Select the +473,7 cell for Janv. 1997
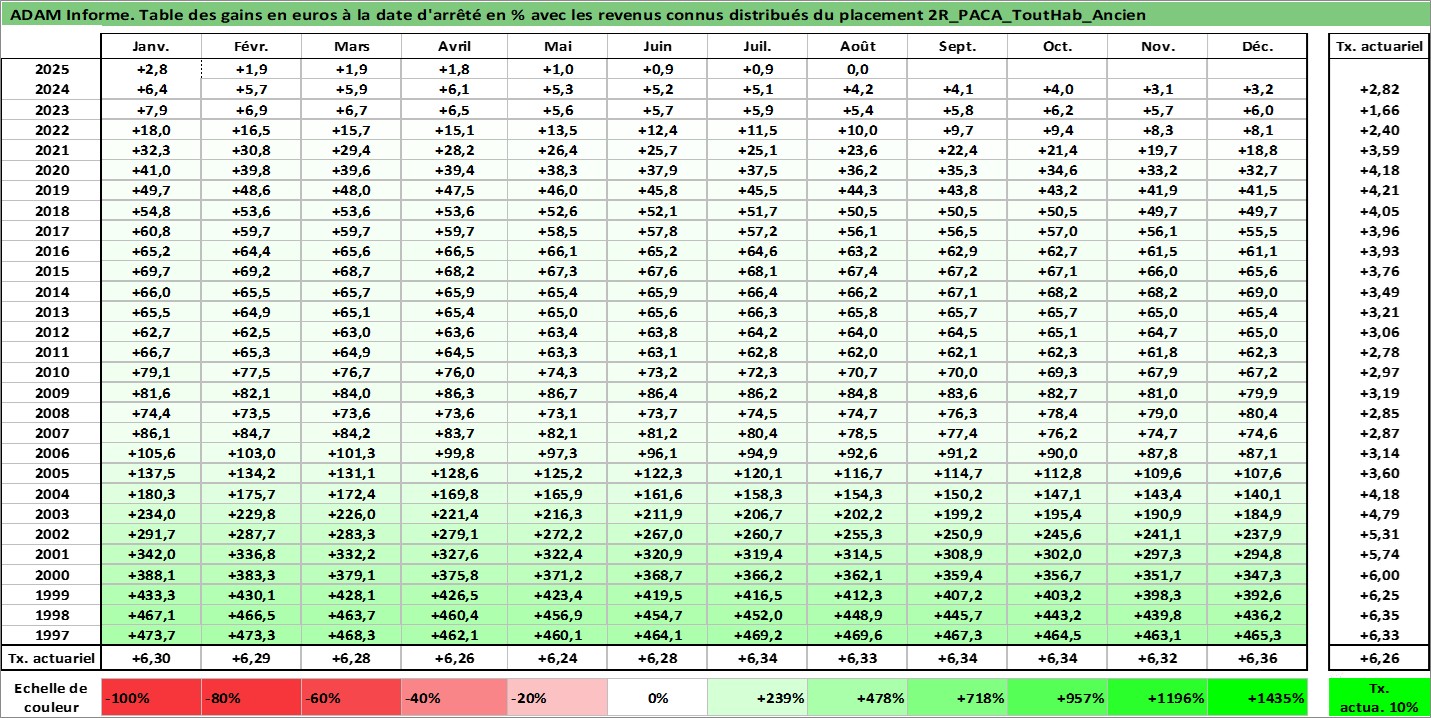 pos(151,635)
